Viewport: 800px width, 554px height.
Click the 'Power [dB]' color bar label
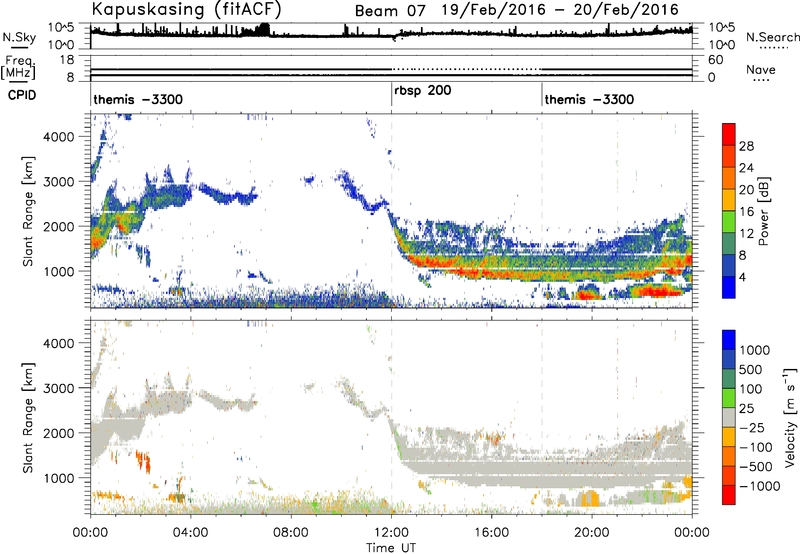tap(763, 211)
